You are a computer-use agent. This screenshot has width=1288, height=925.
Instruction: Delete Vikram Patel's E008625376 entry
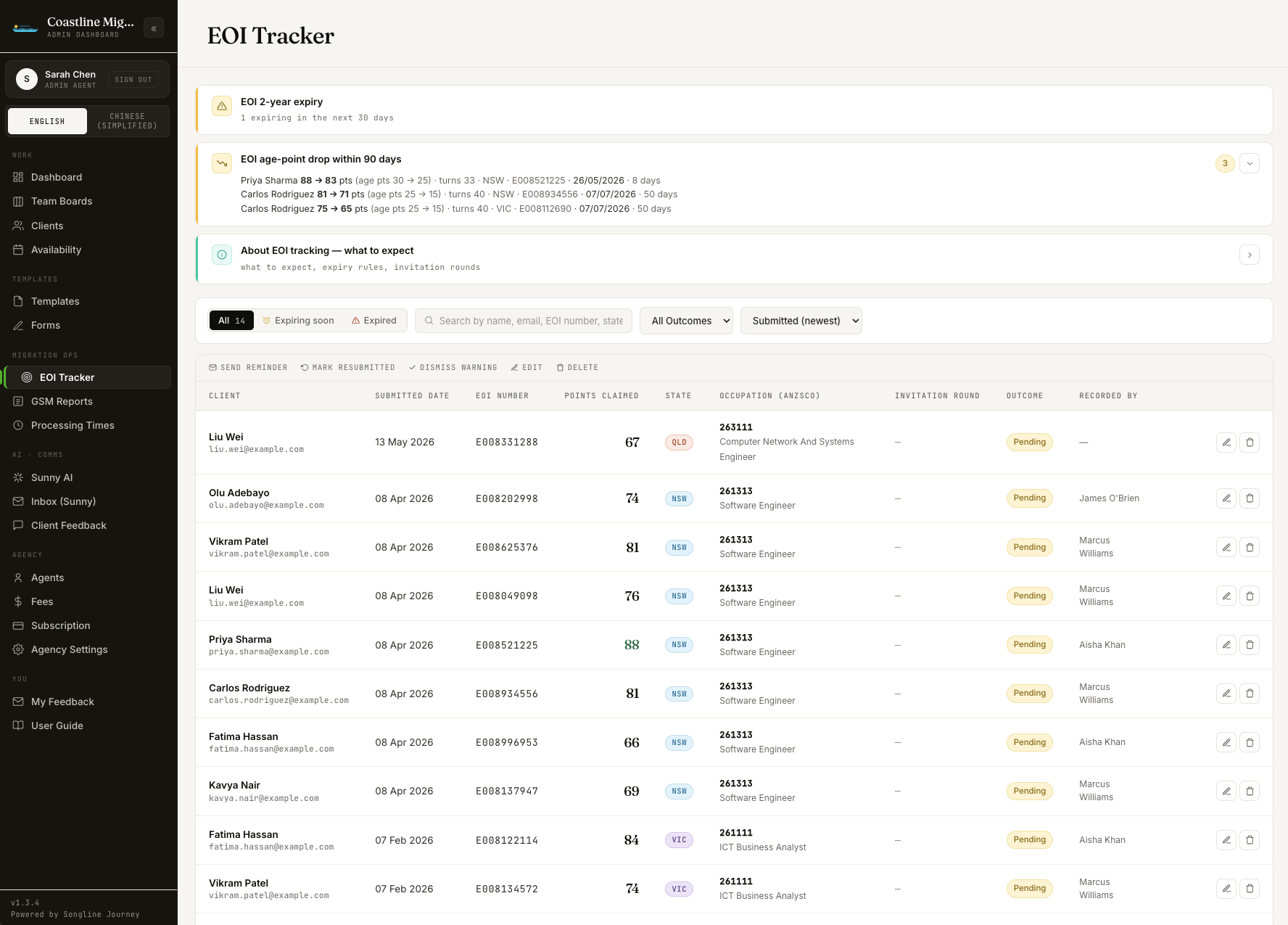click(1250, 548)
